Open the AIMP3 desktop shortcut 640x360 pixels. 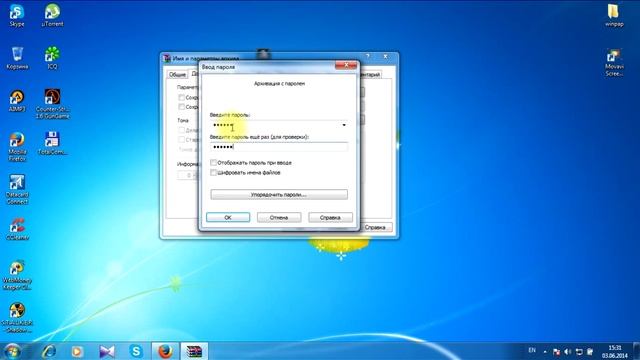click(17, 100)
